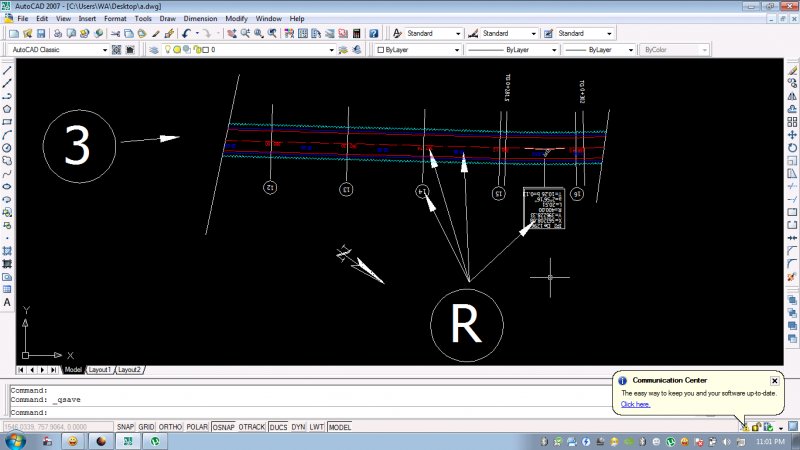The image size is (800, 450).
Task: Close the Communication Center balloon
Action: pos(774,381)
